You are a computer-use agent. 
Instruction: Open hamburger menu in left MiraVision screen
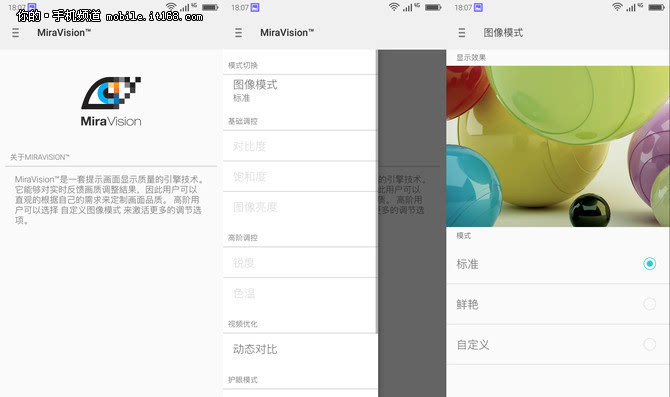15,33
